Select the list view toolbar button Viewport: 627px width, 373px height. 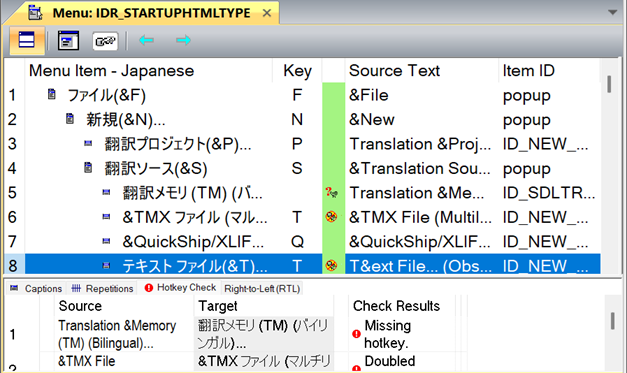coord(27,40)
